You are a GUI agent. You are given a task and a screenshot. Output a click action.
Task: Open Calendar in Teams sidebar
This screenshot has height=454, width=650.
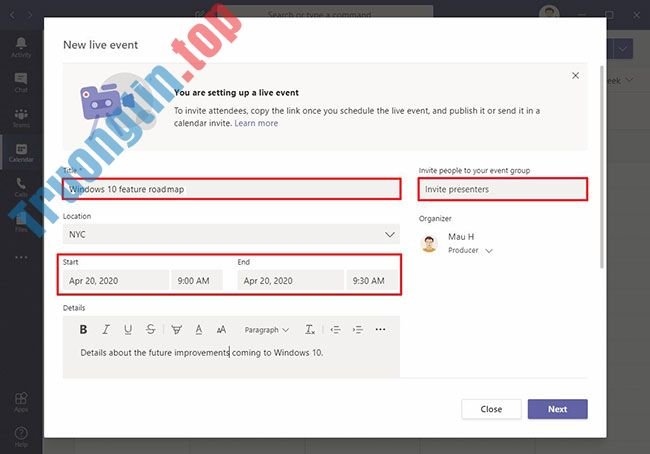[21, 153]
